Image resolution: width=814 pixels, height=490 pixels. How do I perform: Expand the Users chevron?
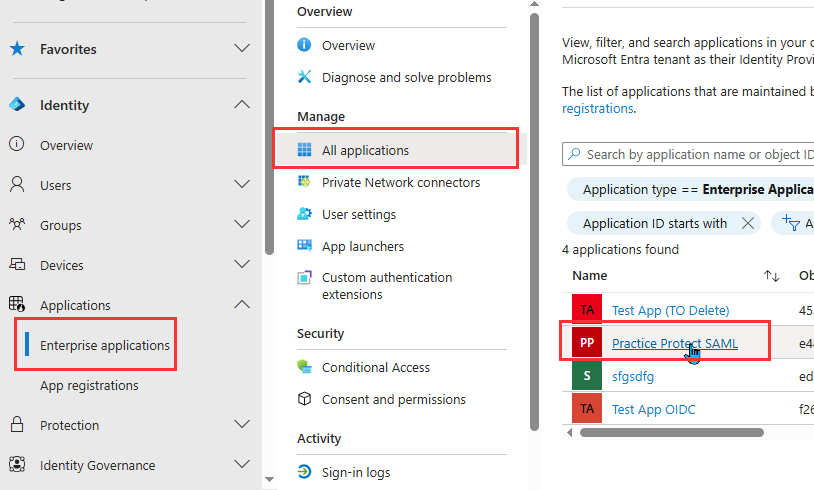tap(242, 184)
